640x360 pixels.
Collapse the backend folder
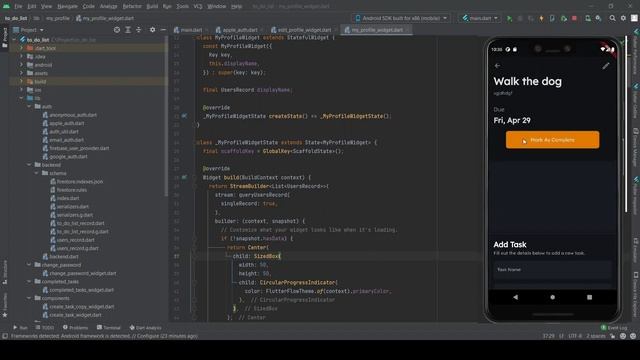click(29, 165)
